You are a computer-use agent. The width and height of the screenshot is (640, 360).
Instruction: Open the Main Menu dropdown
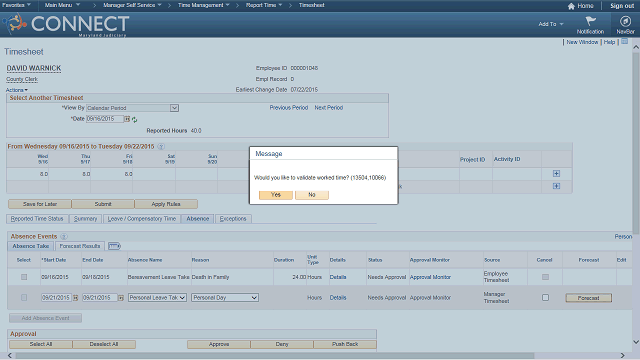[x=62, y=5]
